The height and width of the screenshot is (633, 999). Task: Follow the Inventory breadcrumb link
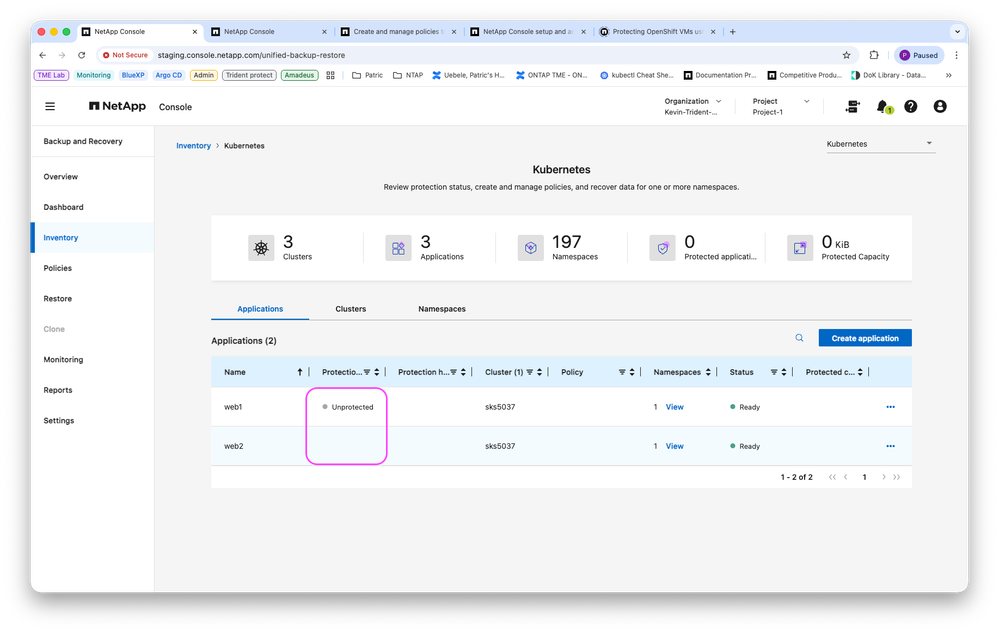point(193,146)
